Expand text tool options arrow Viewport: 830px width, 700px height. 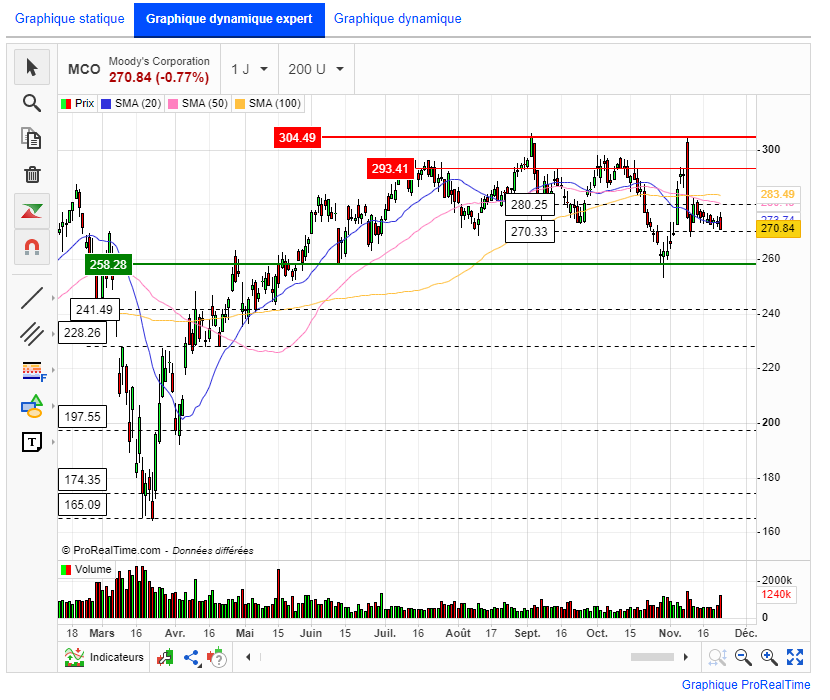pyautogui.click(x=53, y=442)
